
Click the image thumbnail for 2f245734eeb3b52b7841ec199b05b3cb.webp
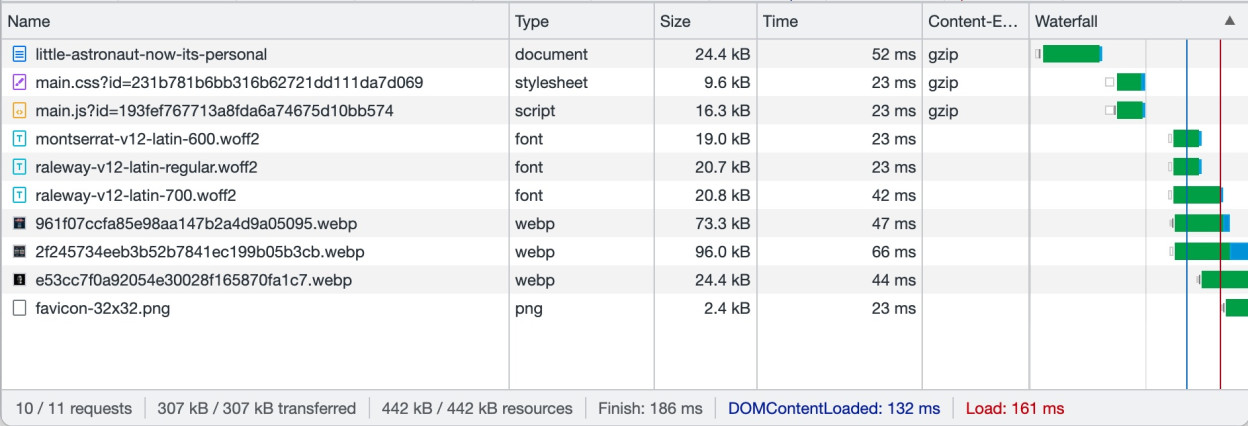(19, 252)
